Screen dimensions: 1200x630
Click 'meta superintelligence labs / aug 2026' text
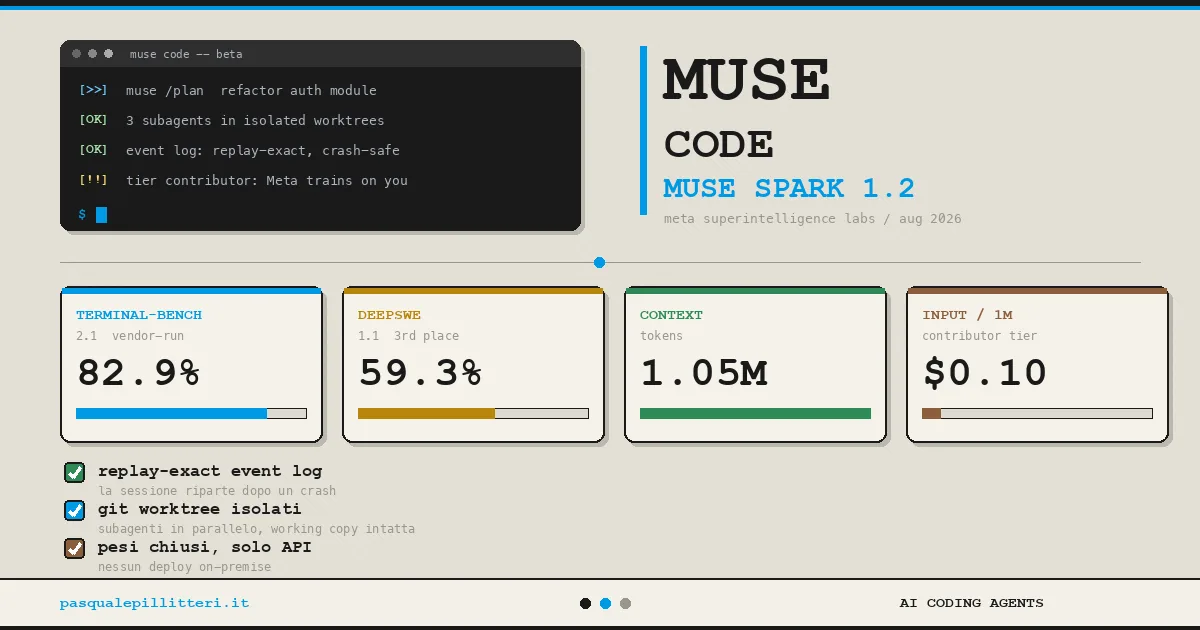click(812, 218)
